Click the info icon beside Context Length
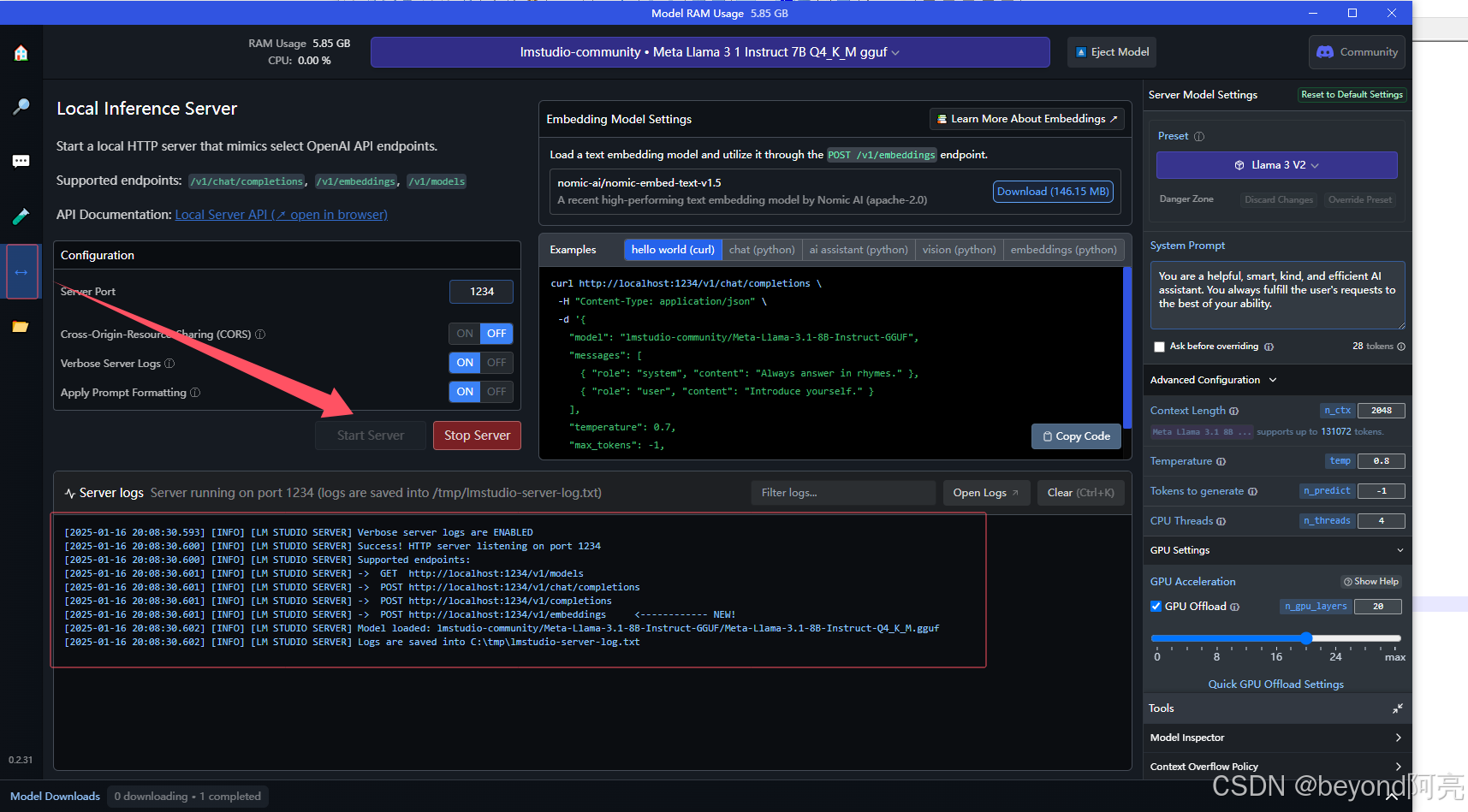1468x812 pixels. [1234, 412]
